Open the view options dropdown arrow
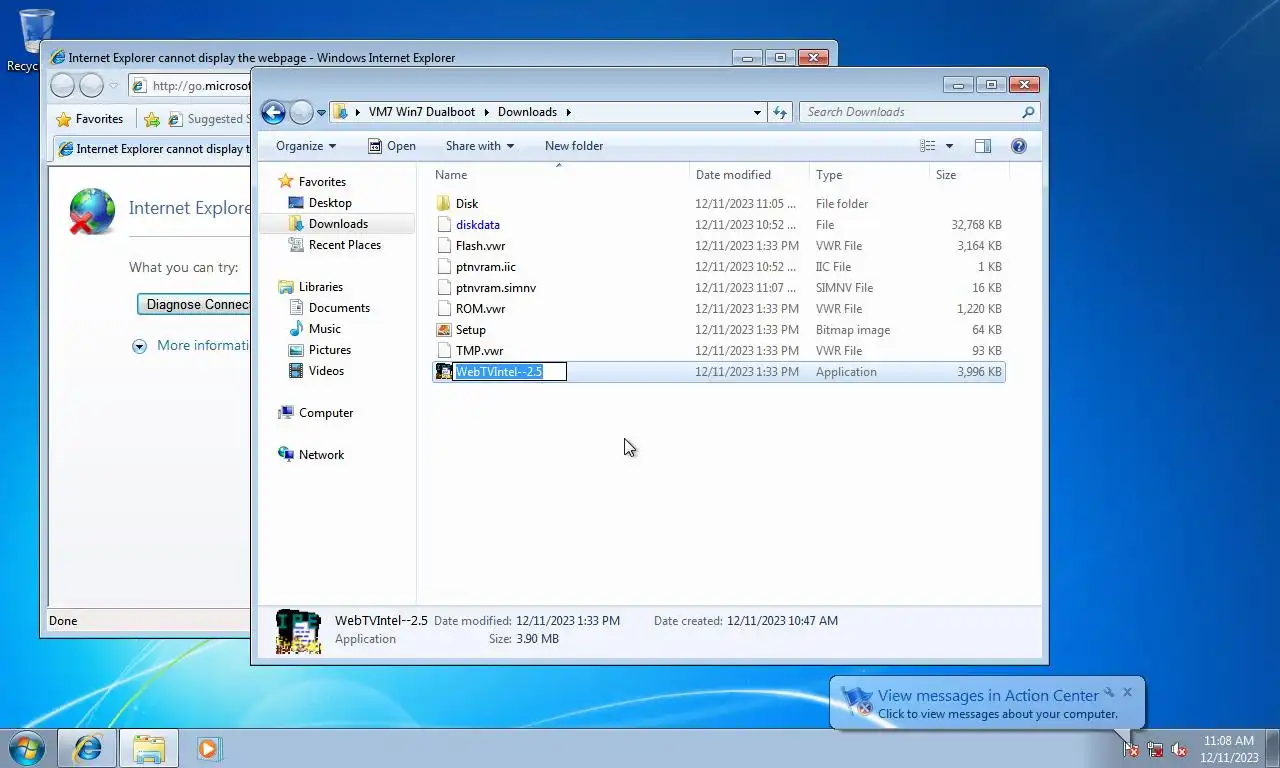The width and height of the screenshot is (1280, 768). [949, 146]
